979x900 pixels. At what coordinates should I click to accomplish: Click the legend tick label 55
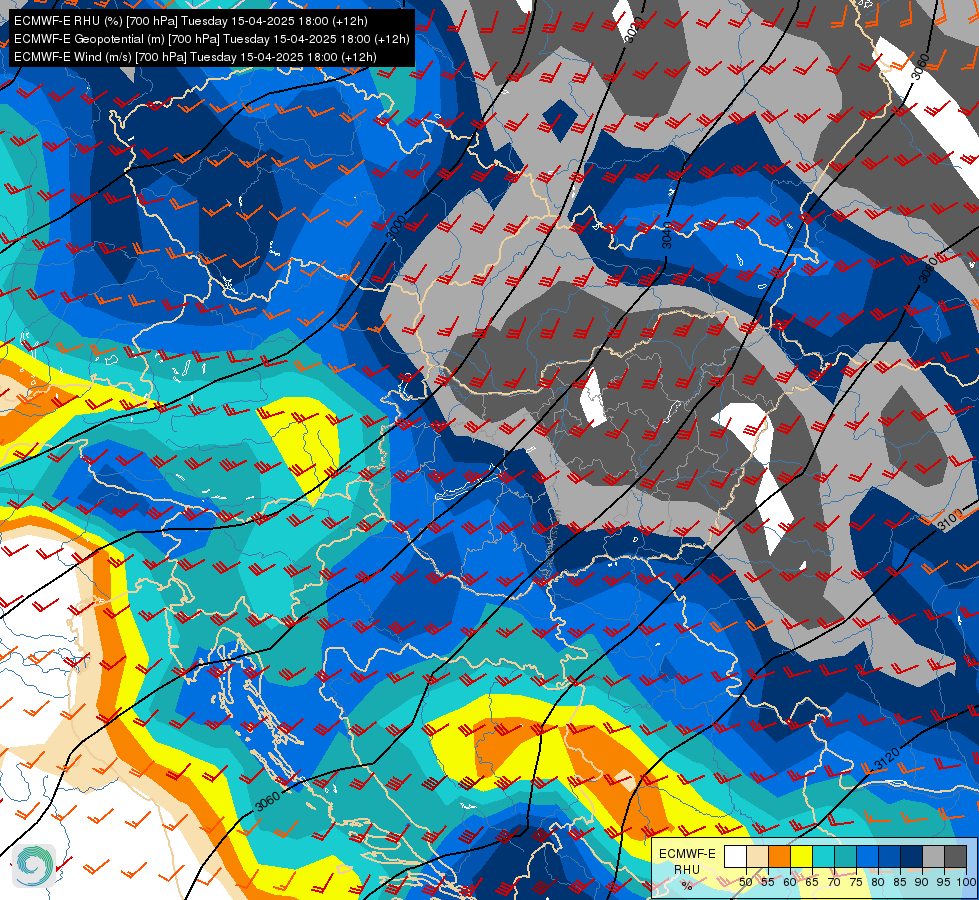pos(768,882)
